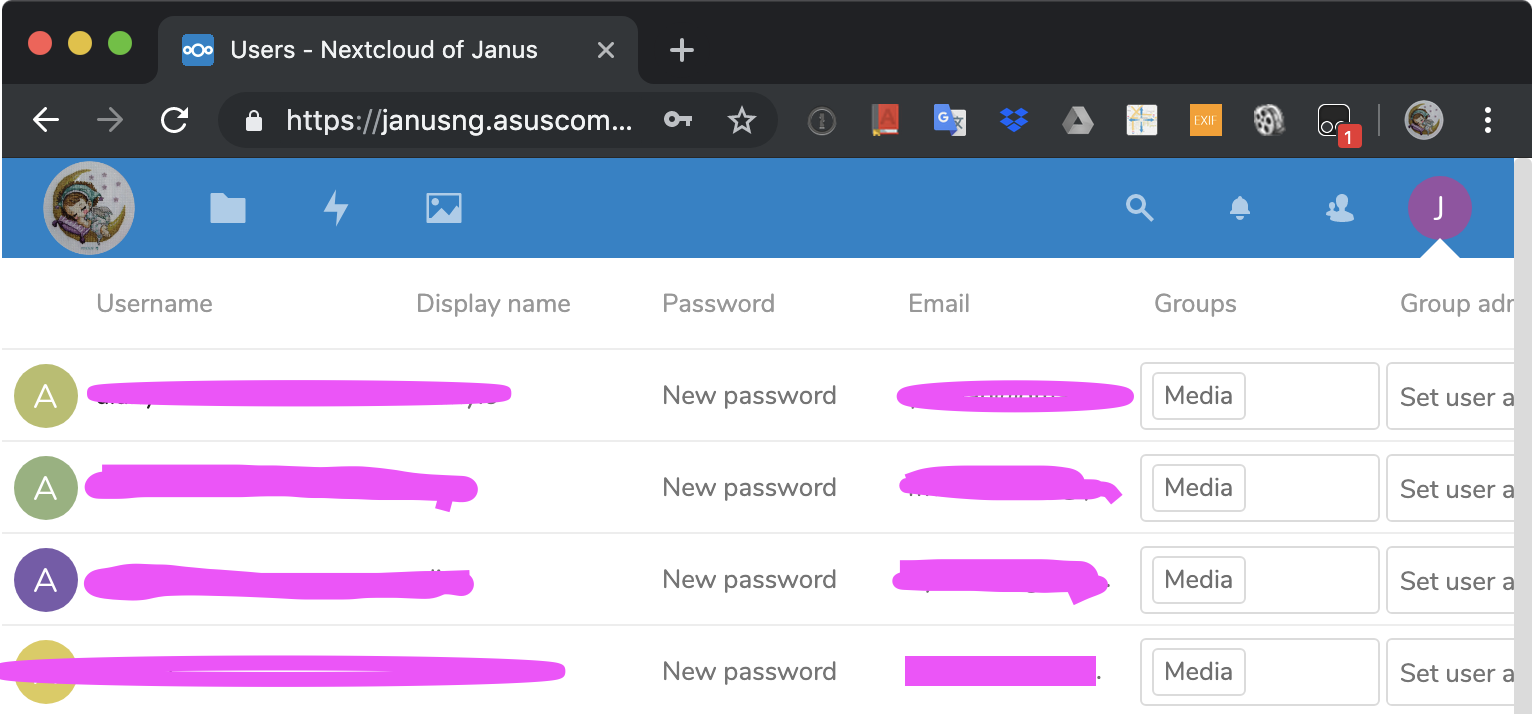Screen dimensions: 1532x714
Task: Click New password in the first row
Action: click(x=749, y=396)
